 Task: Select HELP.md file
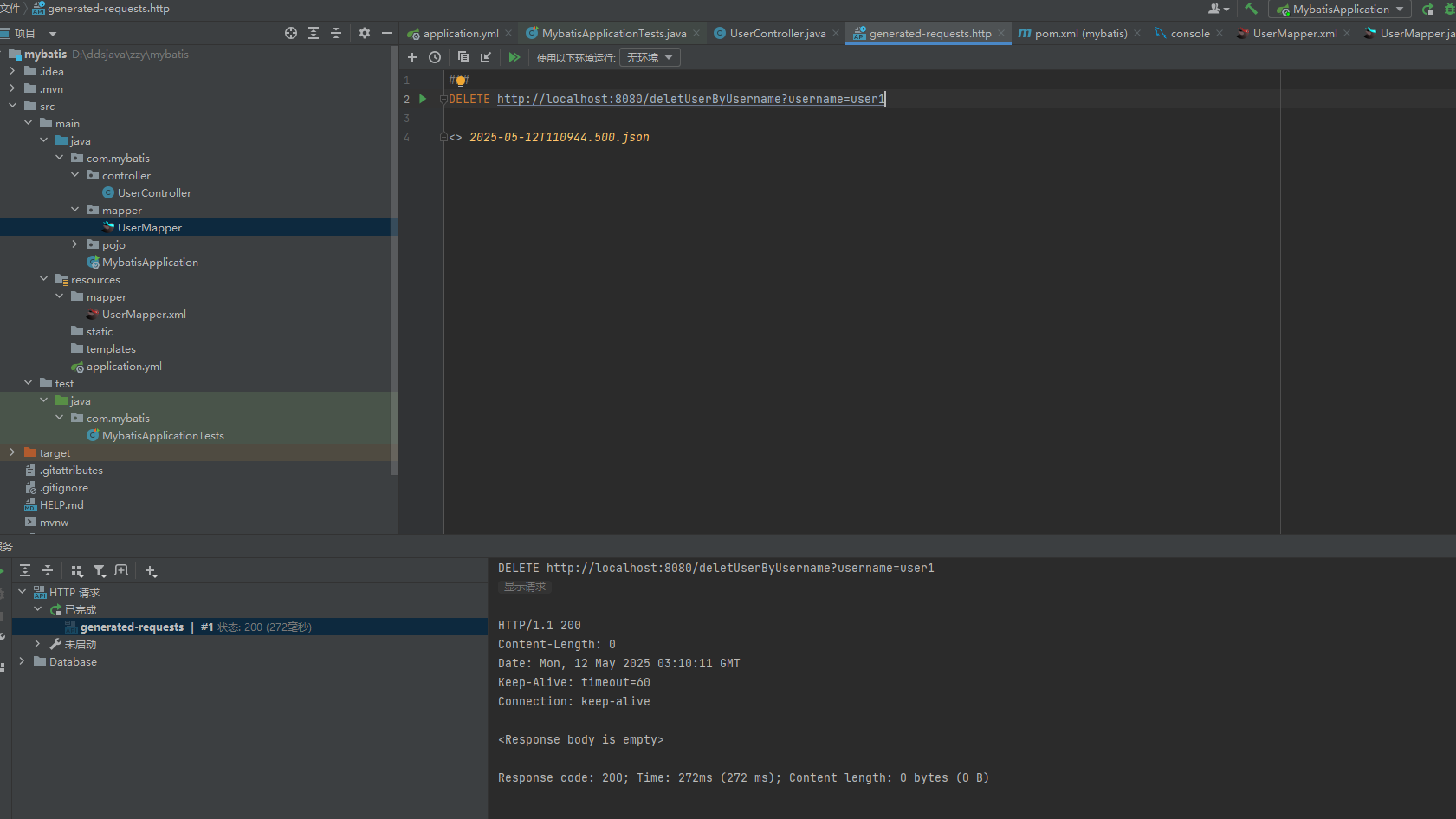pyautogui.click(x=61, y=504)
